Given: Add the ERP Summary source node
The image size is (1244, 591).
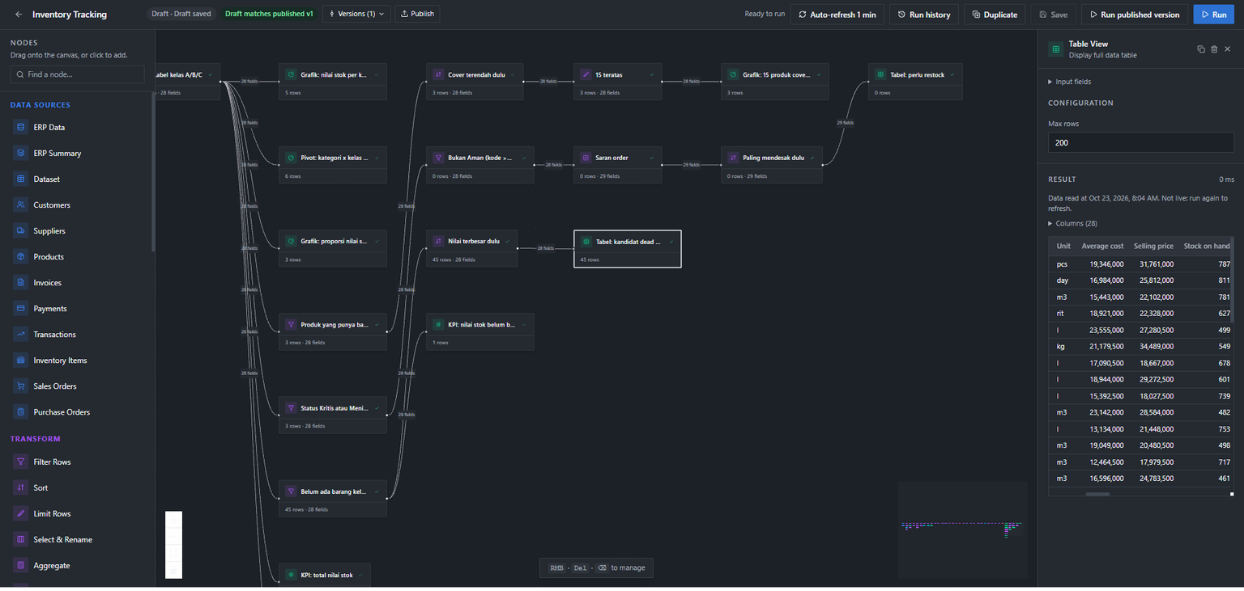Looking at the screenshot, I should (77, 153).
